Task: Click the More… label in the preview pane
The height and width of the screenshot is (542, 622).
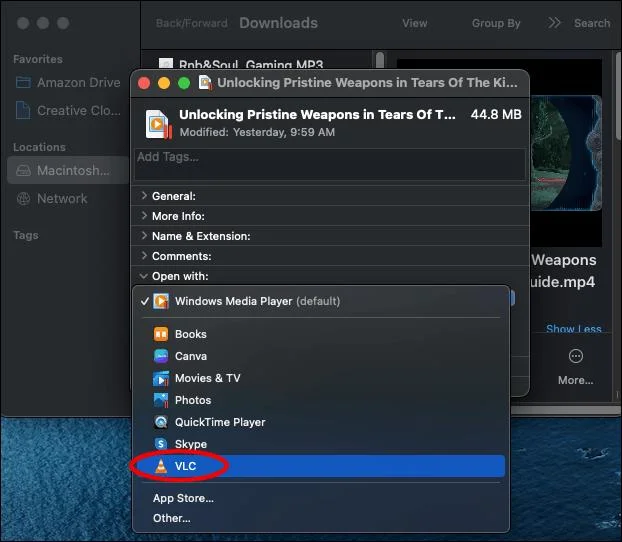Action: (x=576, y=380)
